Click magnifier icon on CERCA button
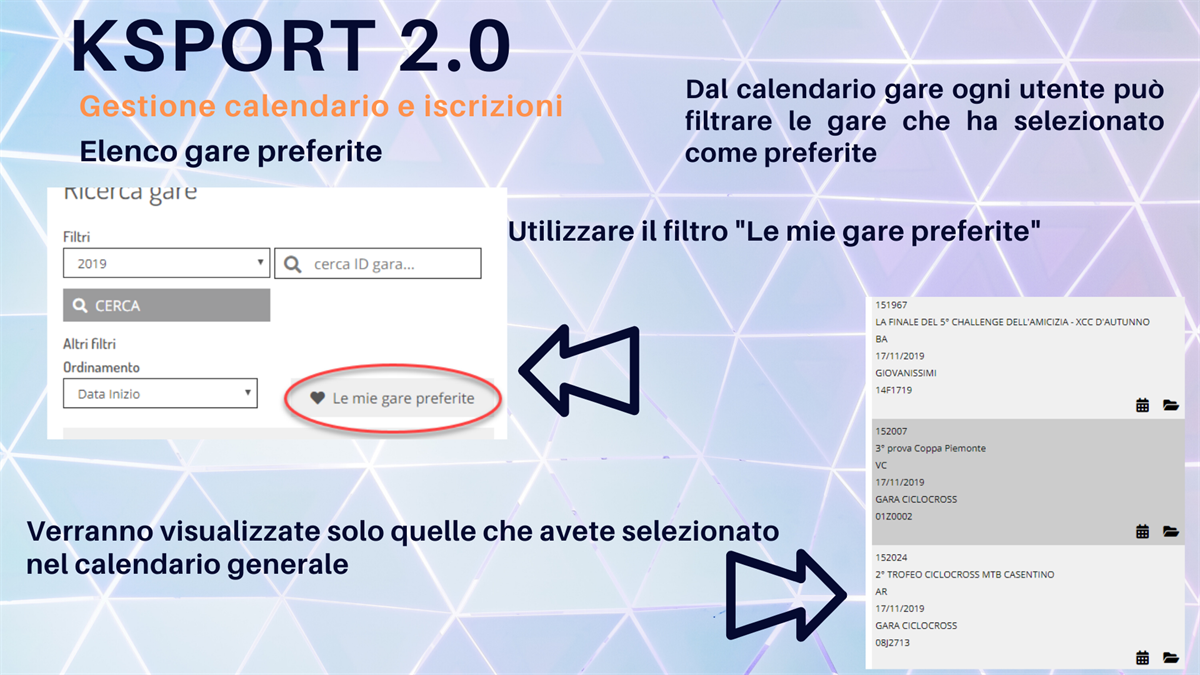The height and width of the screenshot is (675, 1200). (x=81, y=306)
